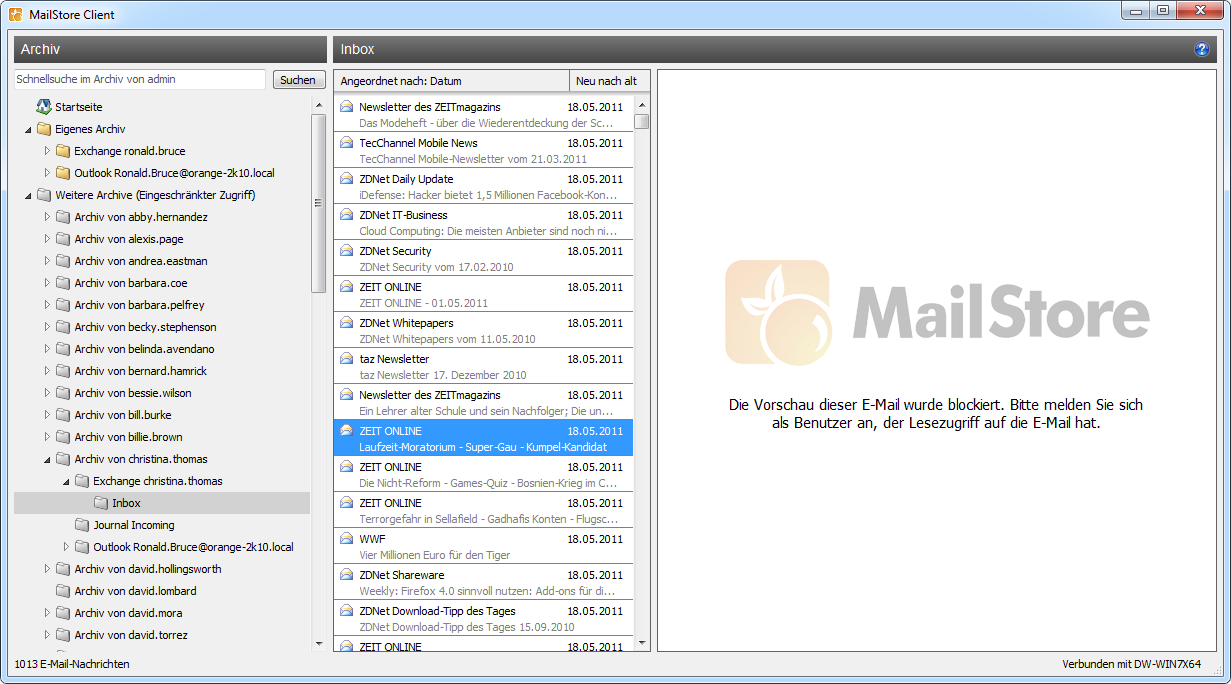Screen dimensions: 1231x684
Task: Expand Outlook Ronald.Bruce@orange-2k10.local under Eigenes Archiv
Action: (47, 173)
